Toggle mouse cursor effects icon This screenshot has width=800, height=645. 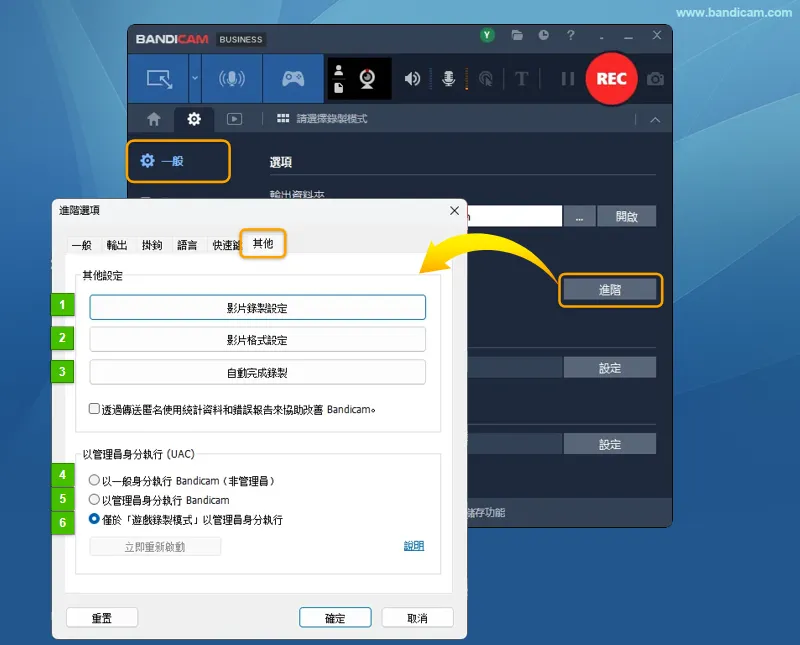486,79
